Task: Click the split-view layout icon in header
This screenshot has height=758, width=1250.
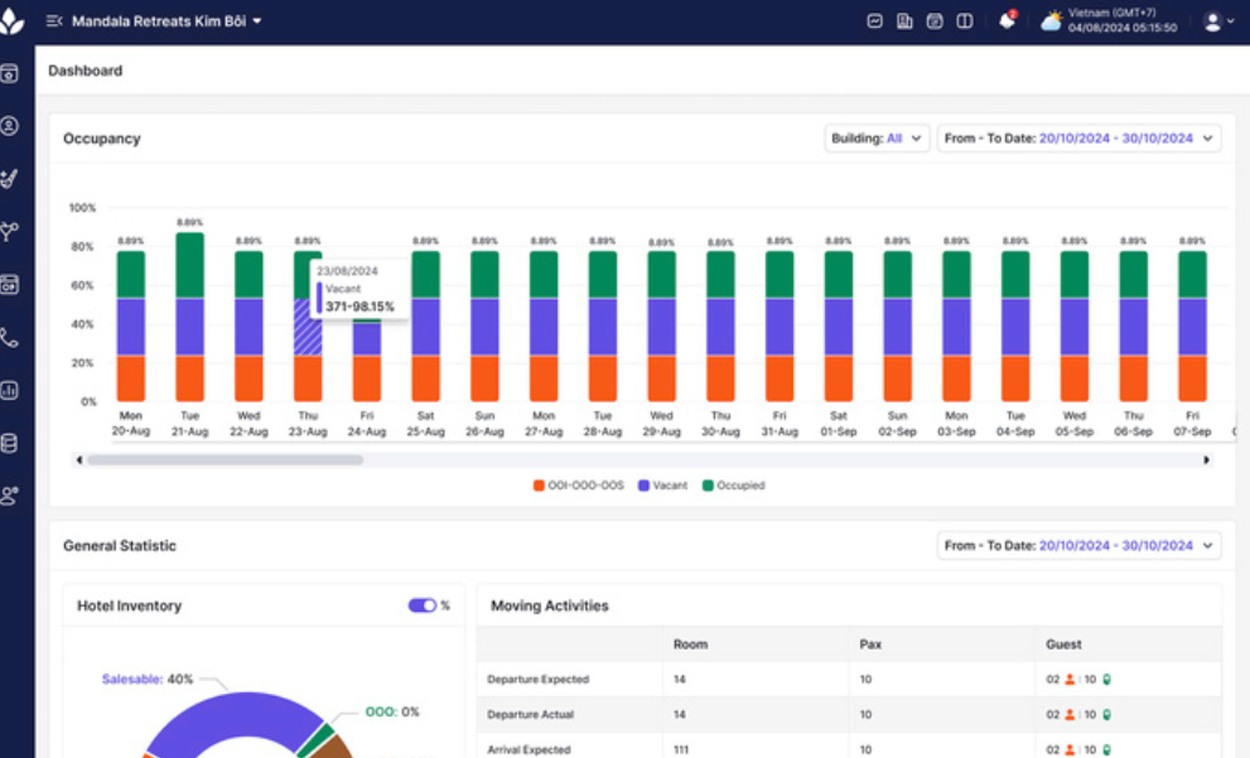Action: (965, 21)
